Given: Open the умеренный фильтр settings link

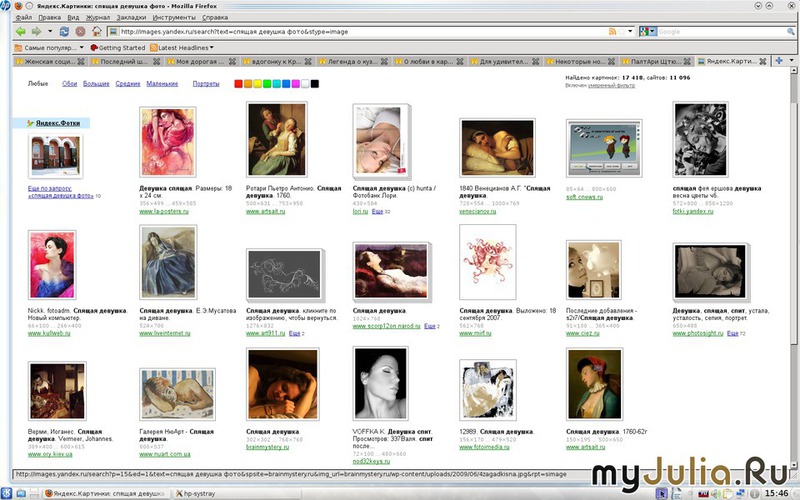Looking at the screenshot, I should [611, 86].
